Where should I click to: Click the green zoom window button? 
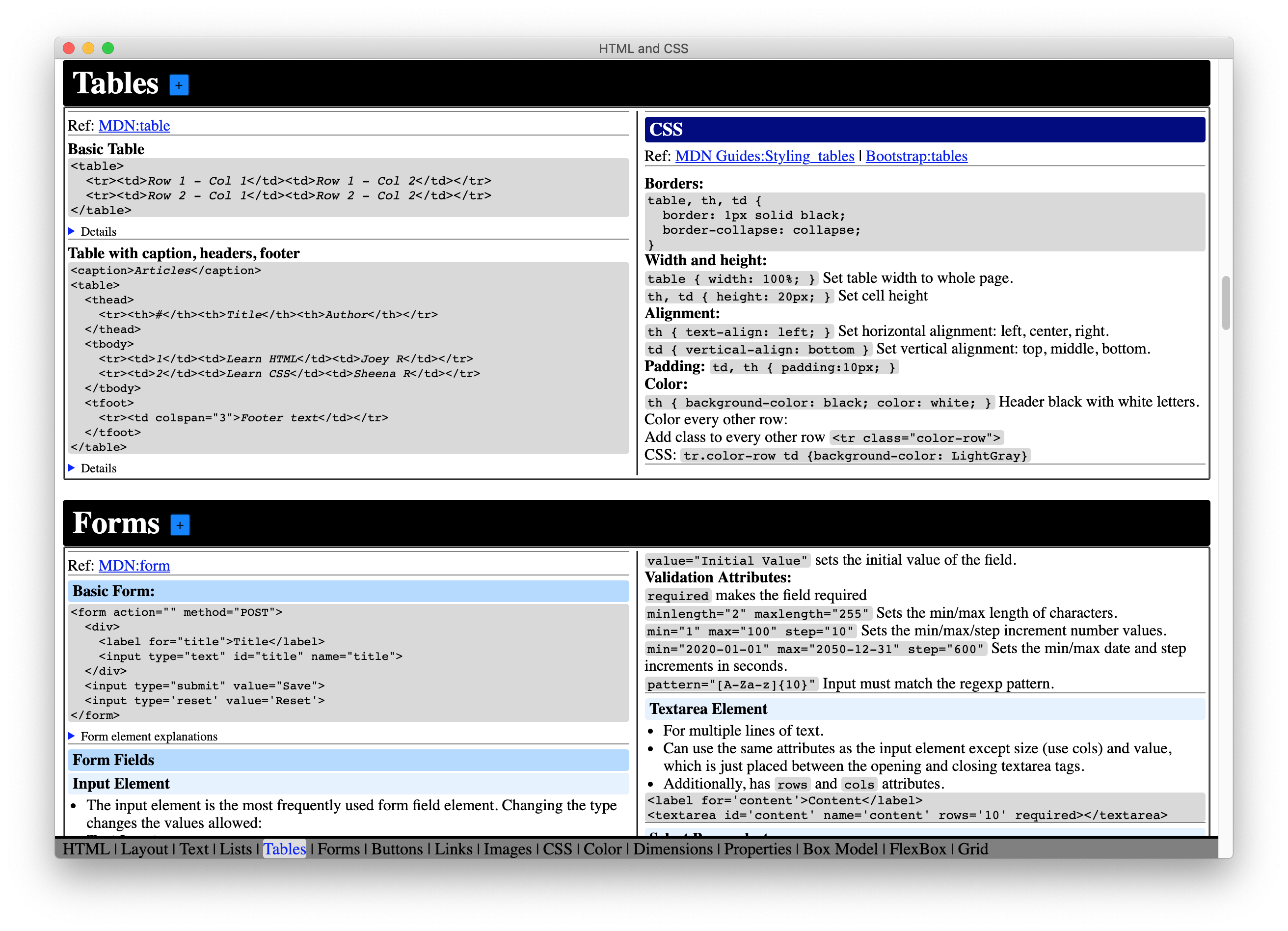(108, 48)
